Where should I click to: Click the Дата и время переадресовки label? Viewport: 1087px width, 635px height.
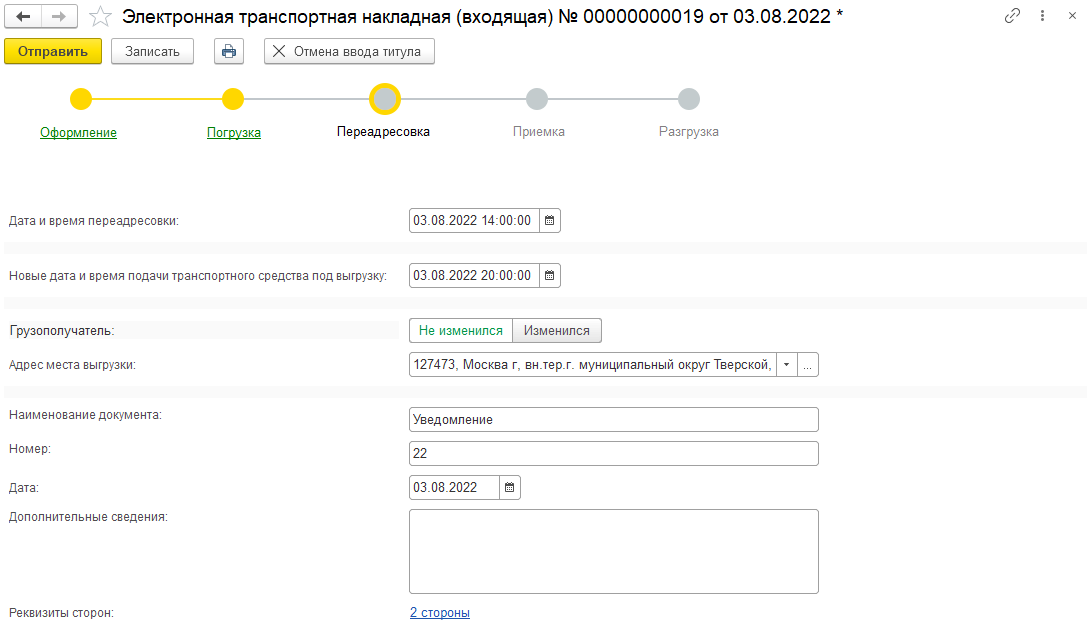(94, 221)
